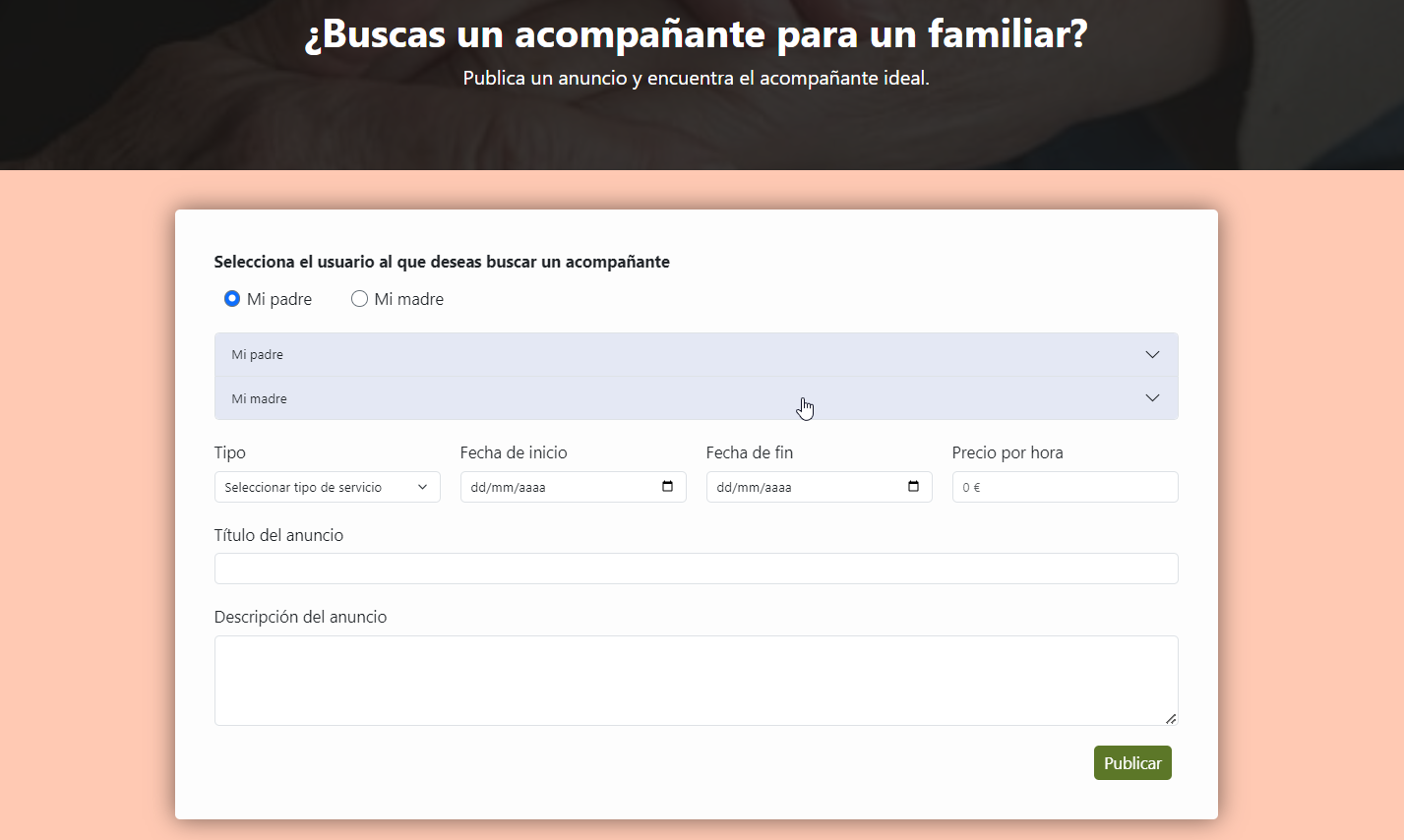This screenshot has width=1404, height=840.
Task: Click the Precio por hora label
Action: click(1007, 452)
